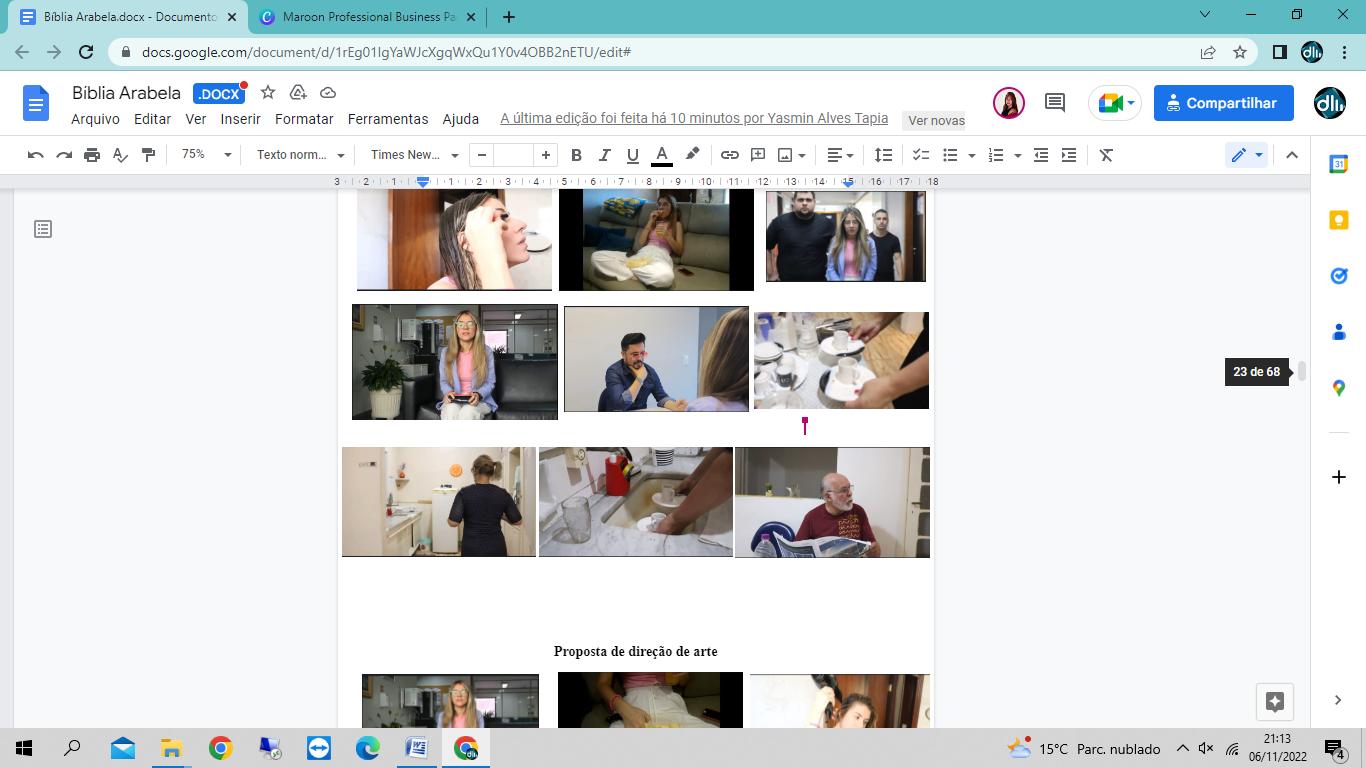Select the man reading newspaper image
This screenshot has height=768, width=1366.
click(832, 502)
